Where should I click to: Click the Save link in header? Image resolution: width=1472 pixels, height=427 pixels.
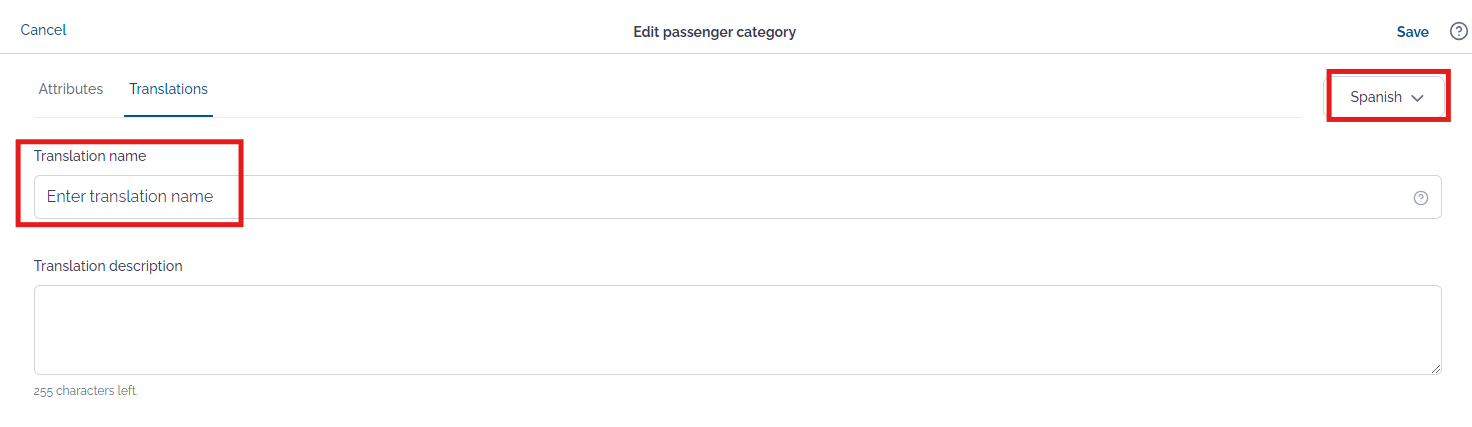[x=1412, y=32]
